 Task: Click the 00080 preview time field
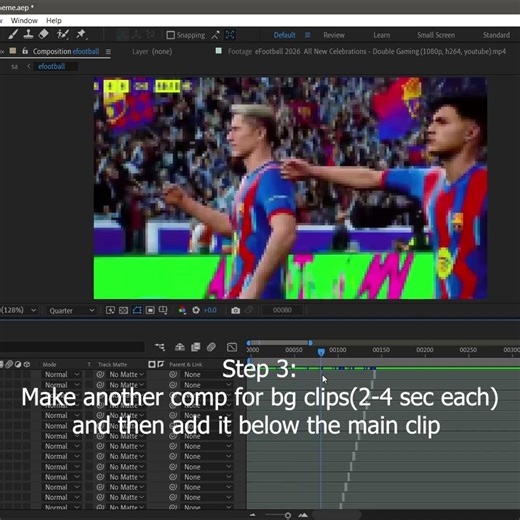click(x=282, y=310)
